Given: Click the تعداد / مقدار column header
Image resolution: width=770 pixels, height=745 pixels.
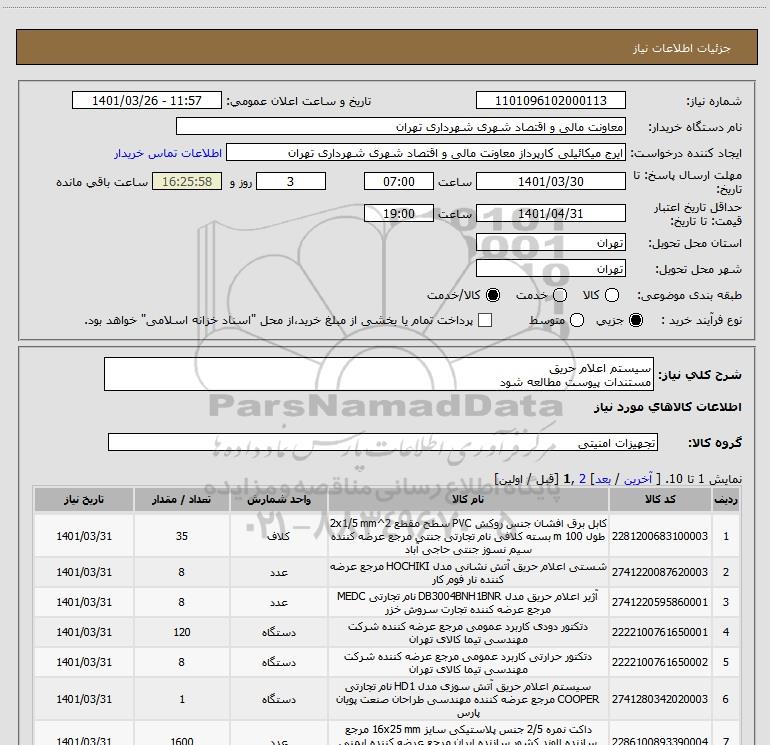Looking at the screenshot, I should coord(181,499).
